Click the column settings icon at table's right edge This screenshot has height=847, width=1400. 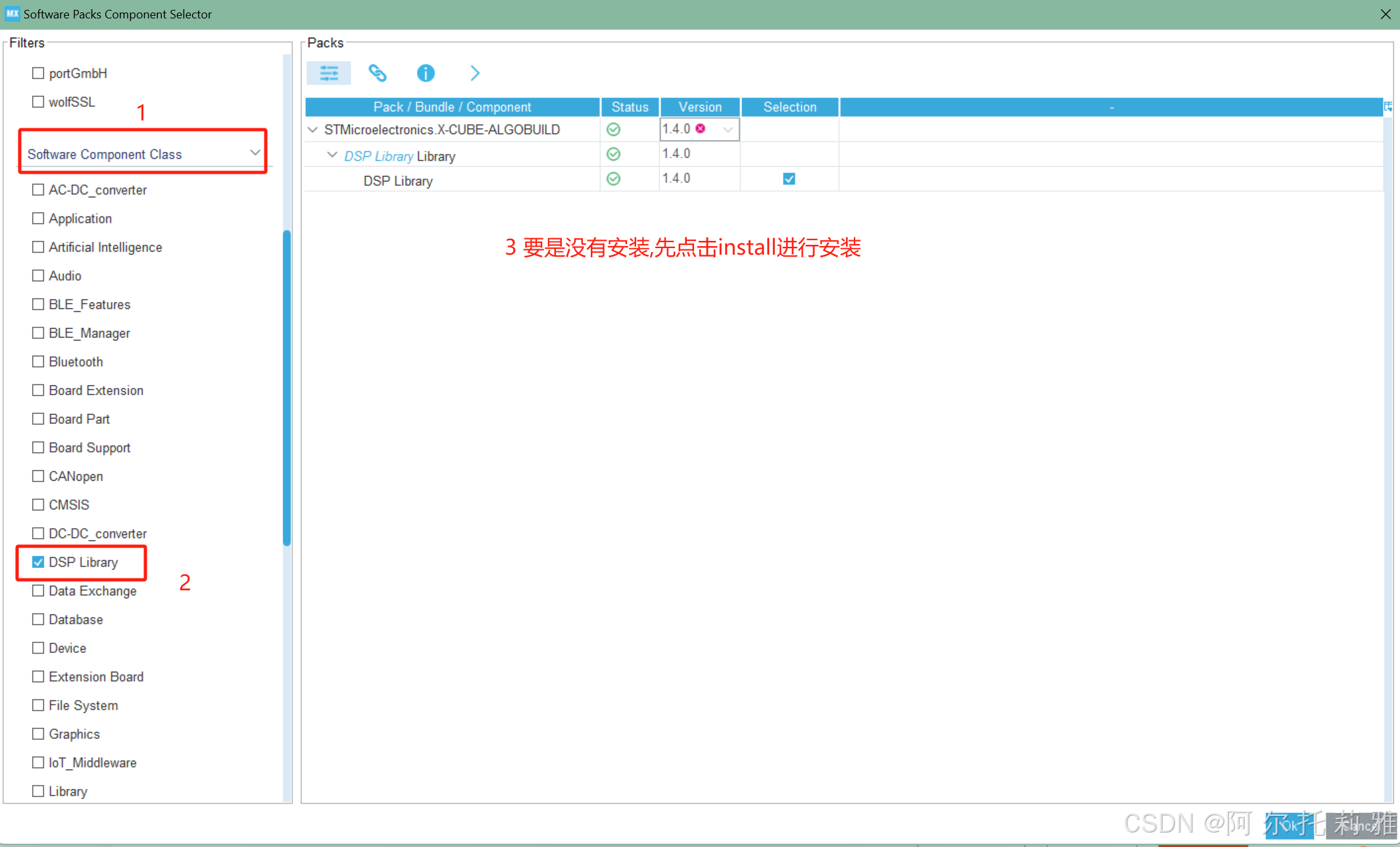pos(1388,107)
